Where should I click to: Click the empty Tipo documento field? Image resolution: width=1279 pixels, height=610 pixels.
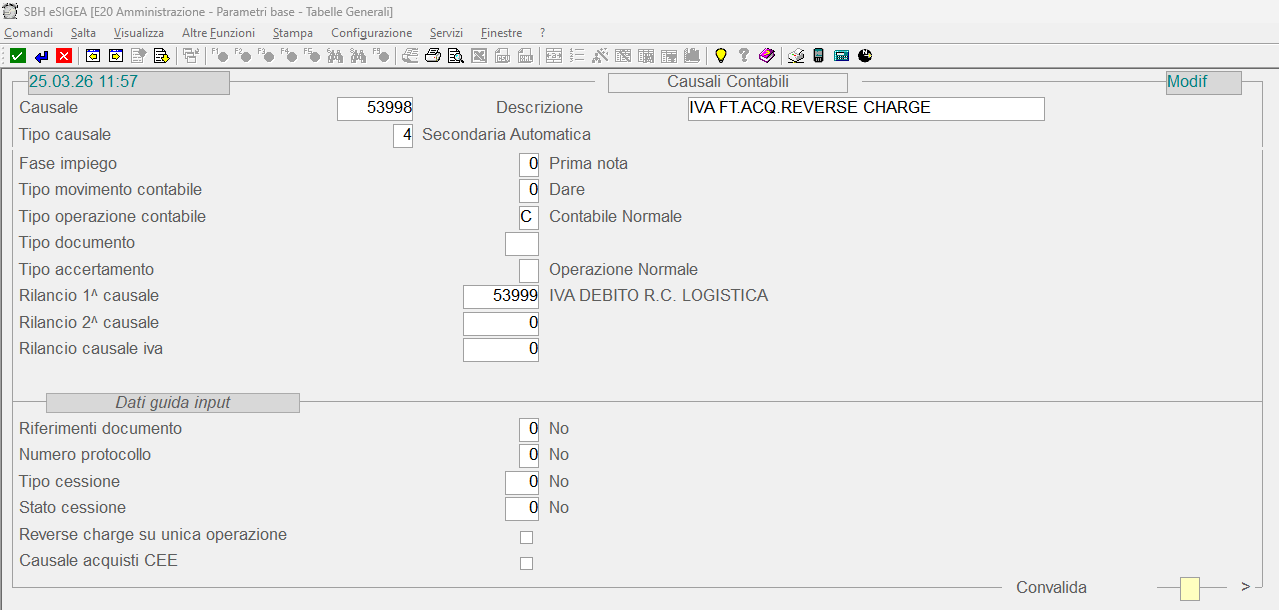pos(522,243)
